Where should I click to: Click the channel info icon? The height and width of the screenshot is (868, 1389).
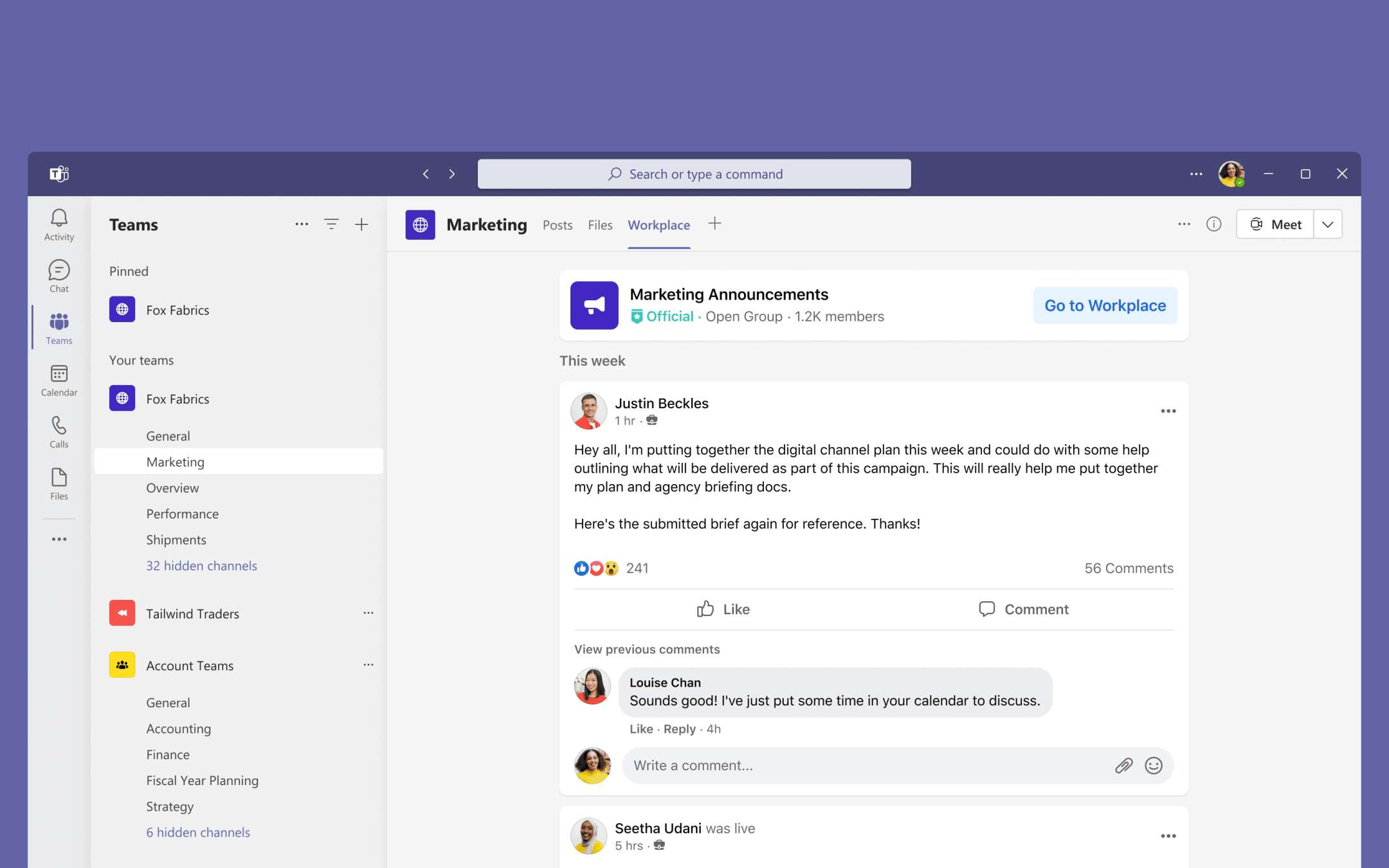tap(1213, 224)
